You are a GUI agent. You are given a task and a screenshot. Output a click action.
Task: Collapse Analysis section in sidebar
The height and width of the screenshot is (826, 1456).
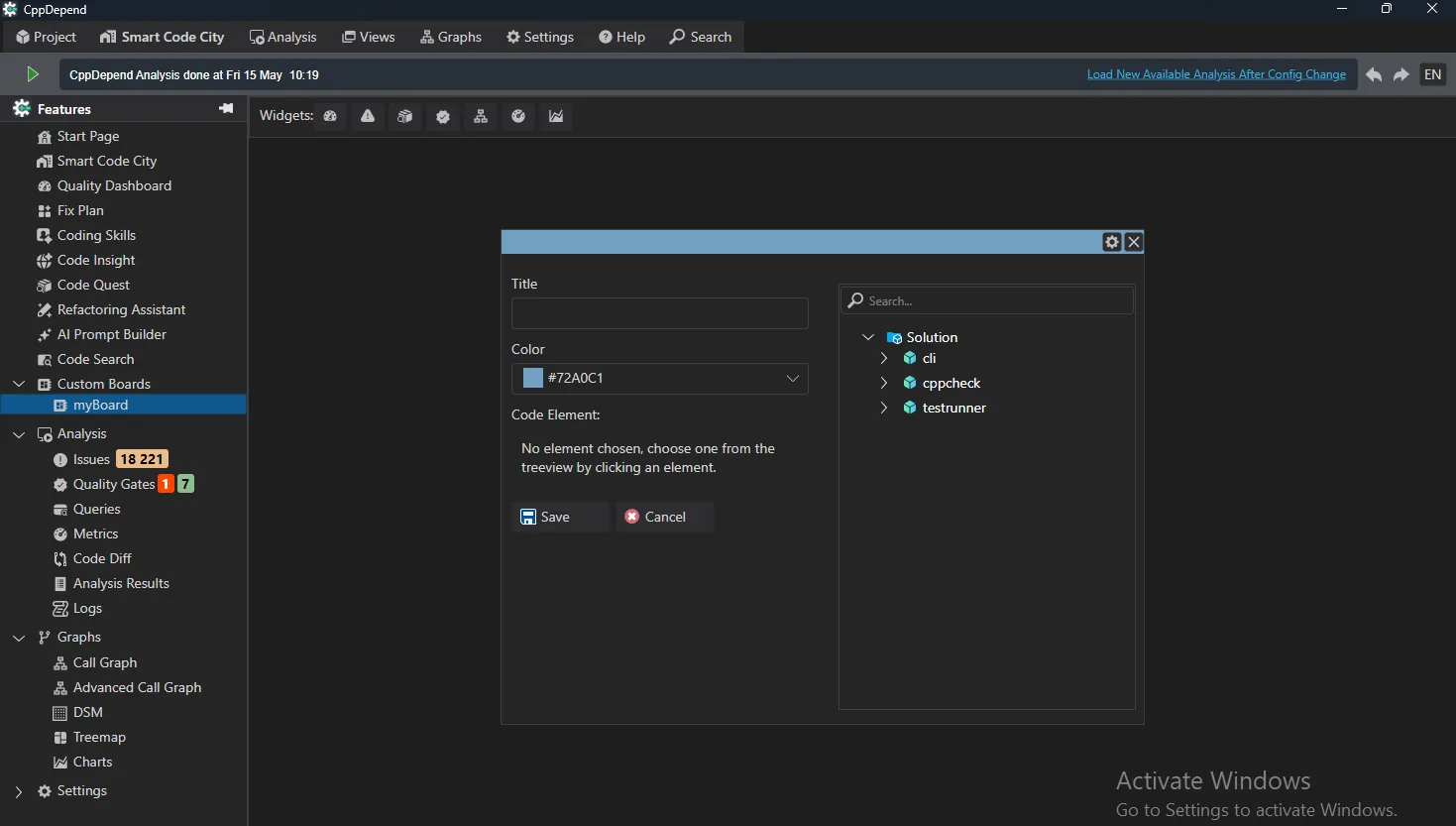pyautogui.click(x=19, y=433)
